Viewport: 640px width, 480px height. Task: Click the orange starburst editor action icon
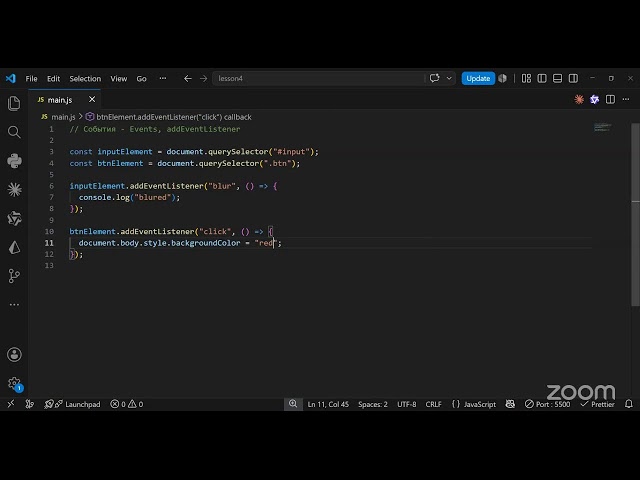point(579,99)
